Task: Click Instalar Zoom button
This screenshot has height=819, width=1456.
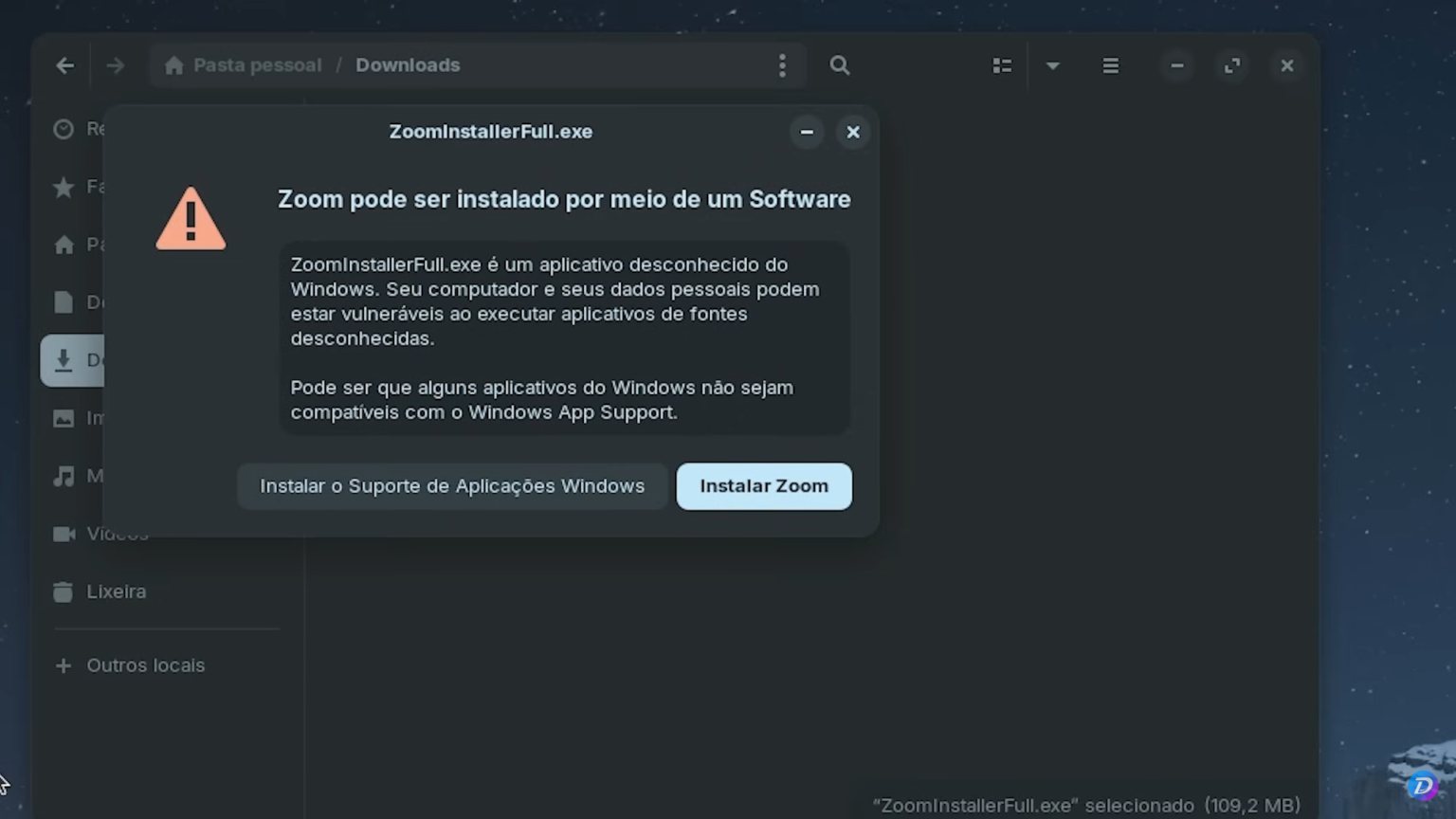Action: pos(764,485)
